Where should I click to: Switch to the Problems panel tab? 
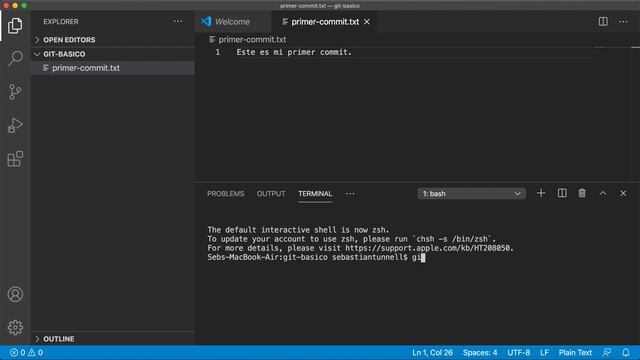(x=225, y=194)
